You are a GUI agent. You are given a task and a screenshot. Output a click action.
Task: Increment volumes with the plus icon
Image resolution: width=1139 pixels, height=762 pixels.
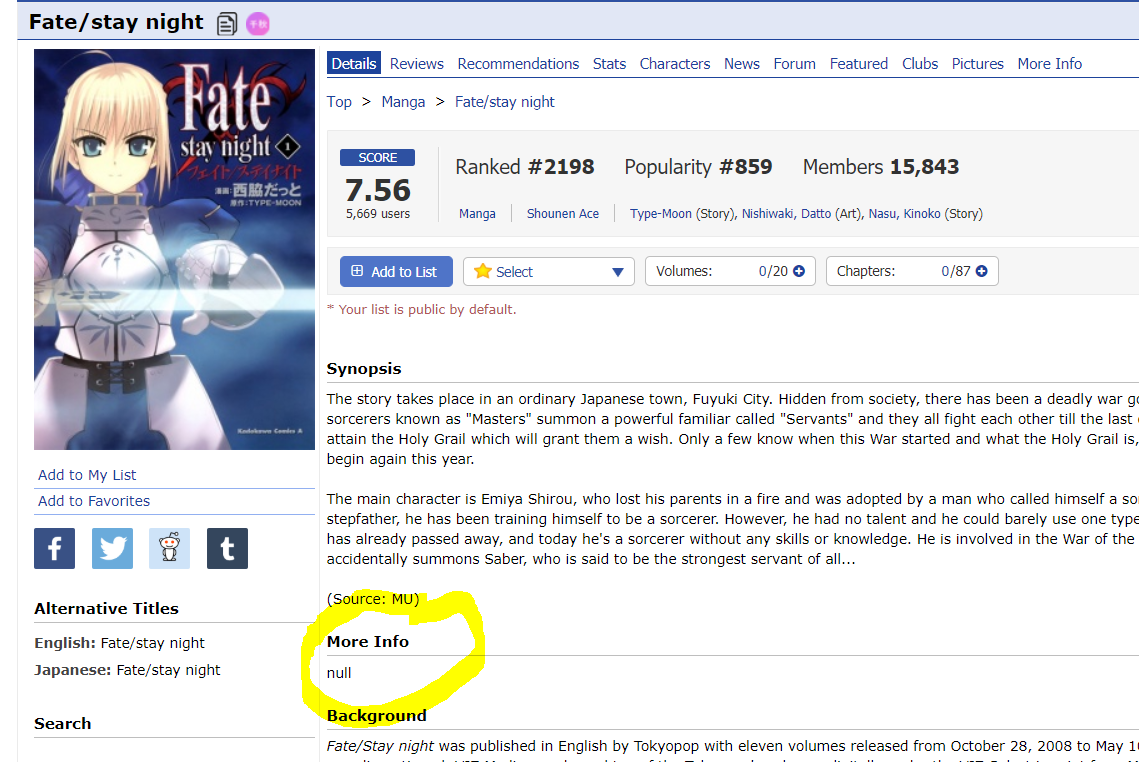799,271
